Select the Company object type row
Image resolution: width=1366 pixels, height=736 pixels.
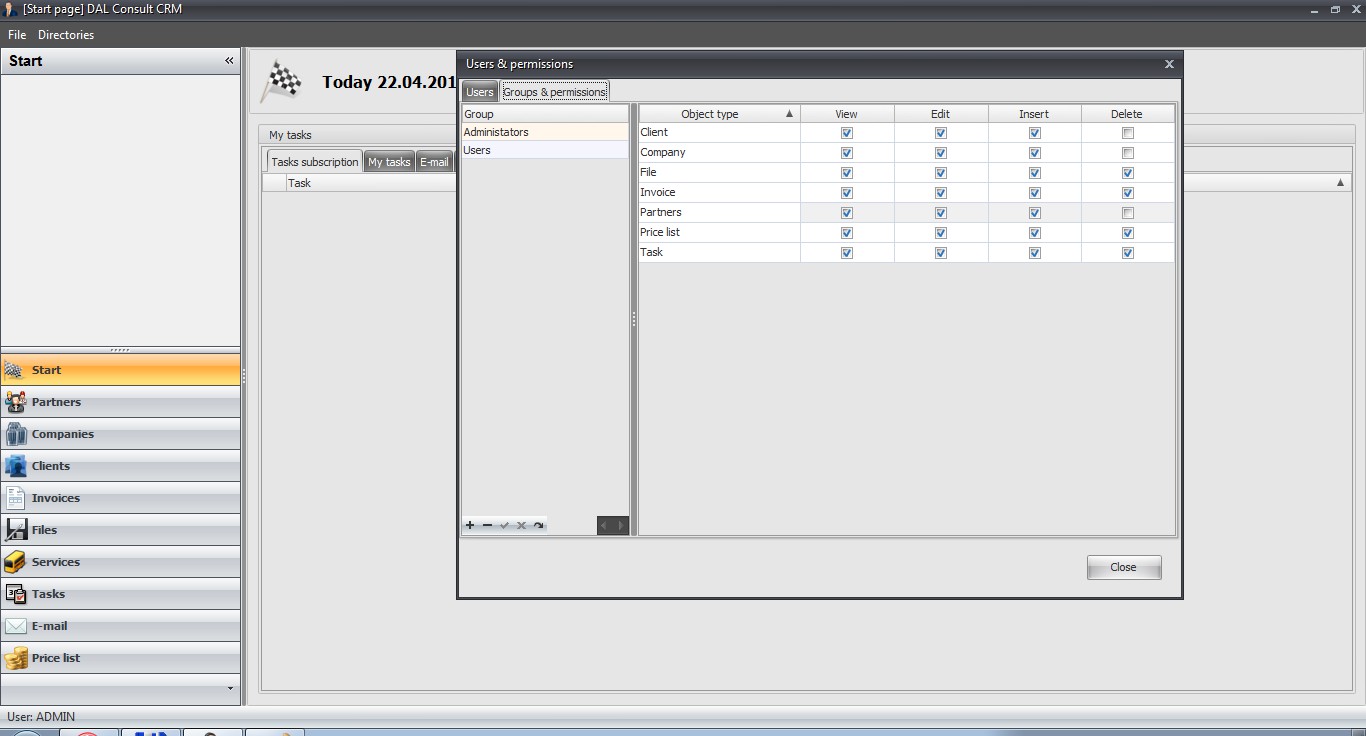720,153
